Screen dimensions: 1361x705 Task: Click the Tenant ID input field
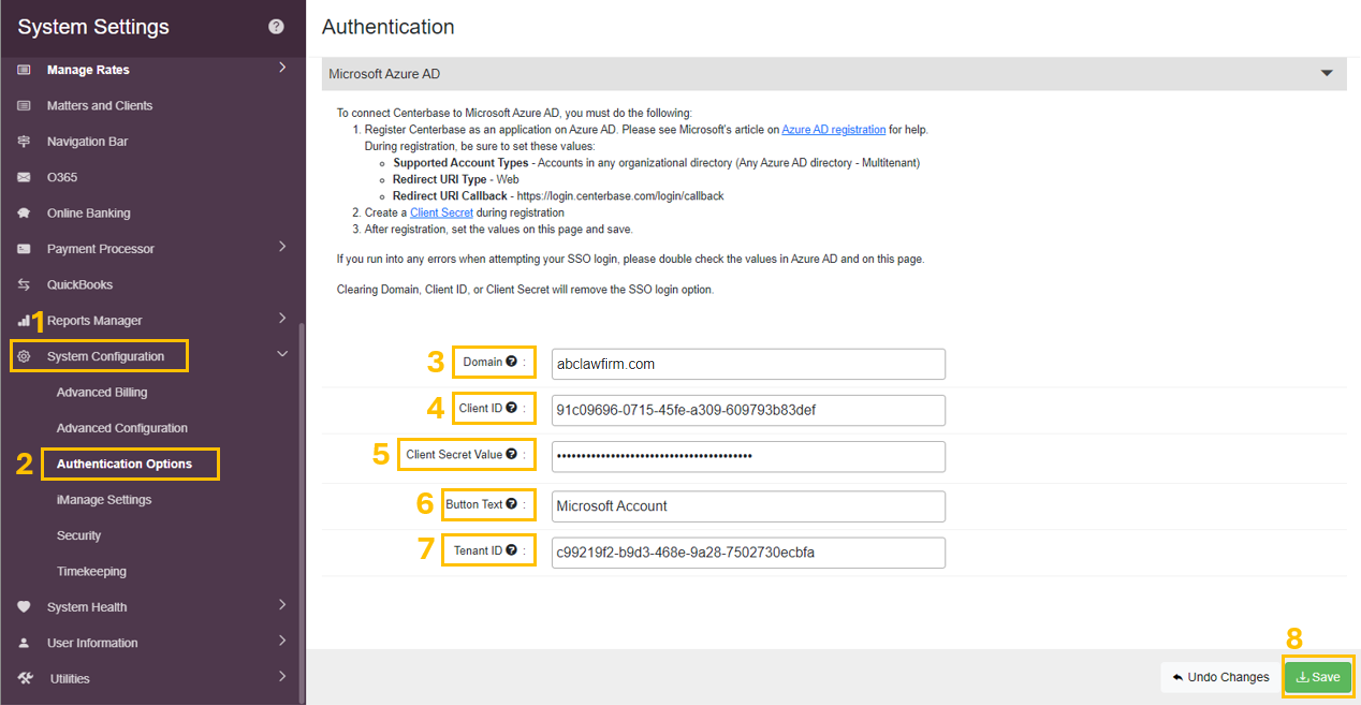[x=748, y=552]
